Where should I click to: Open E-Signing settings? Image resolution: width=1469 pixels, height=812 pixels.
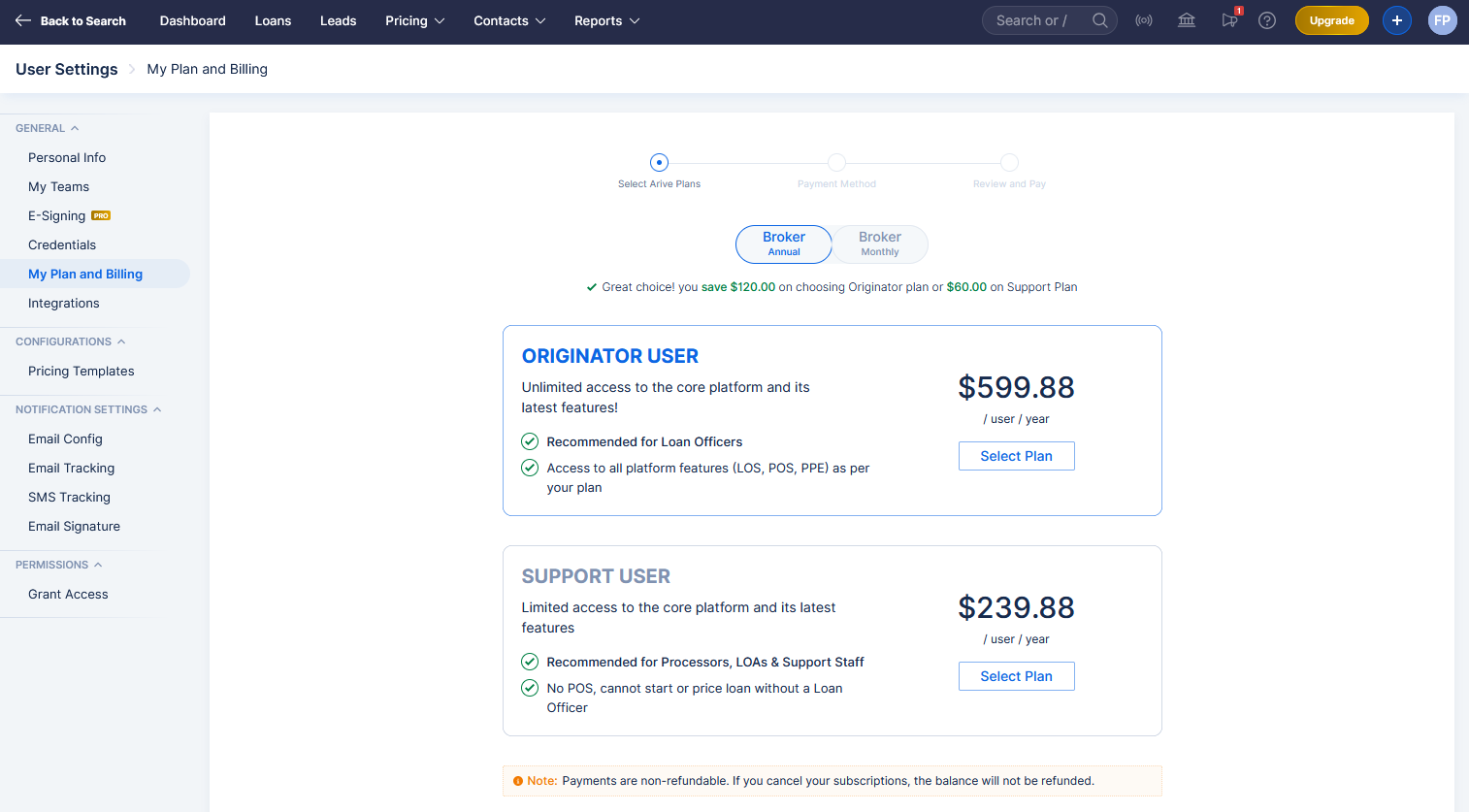[x=56, y=215]
